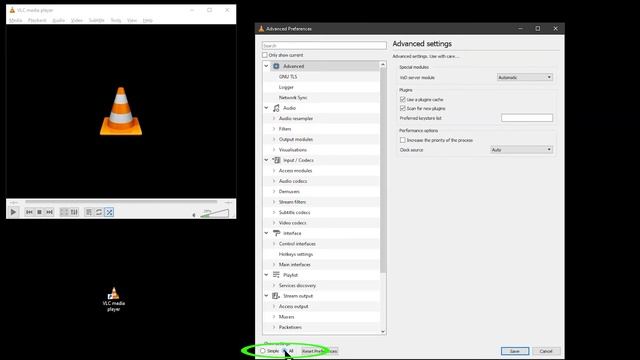Open the Subtitle menu in VLC
The width and height of the screenshot is (640, 360).
[x=97, y=20]
